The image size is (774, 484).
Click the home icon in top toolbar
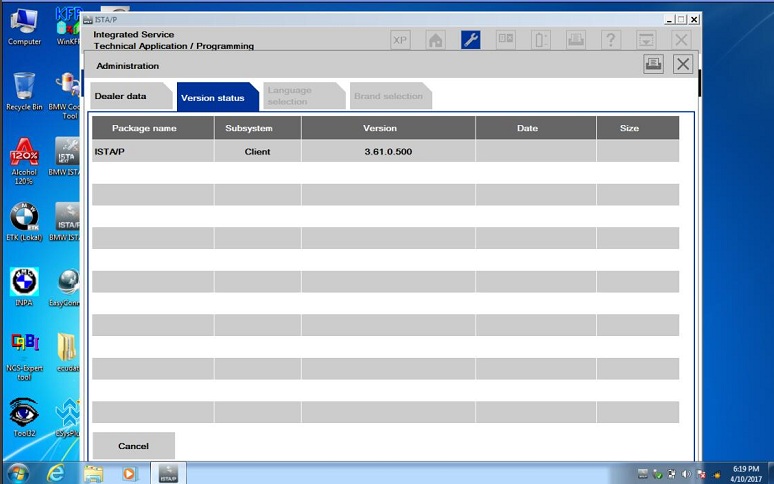coord(435,40)
